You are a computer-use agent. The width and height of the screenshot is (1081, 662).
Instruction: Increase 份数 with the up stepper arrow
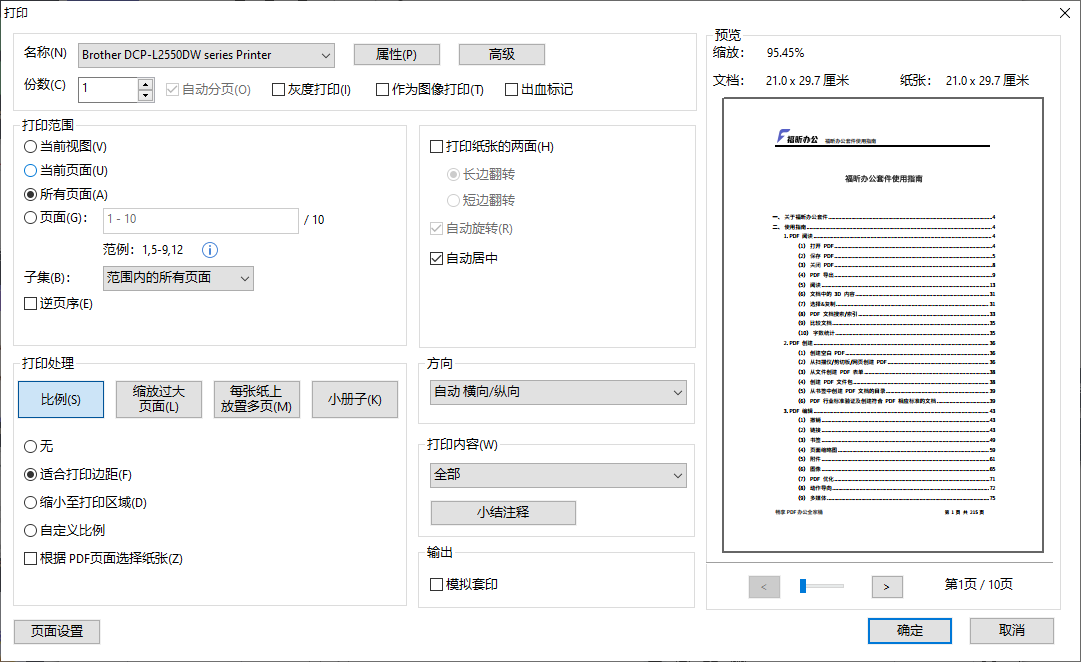tap(143, 84)
